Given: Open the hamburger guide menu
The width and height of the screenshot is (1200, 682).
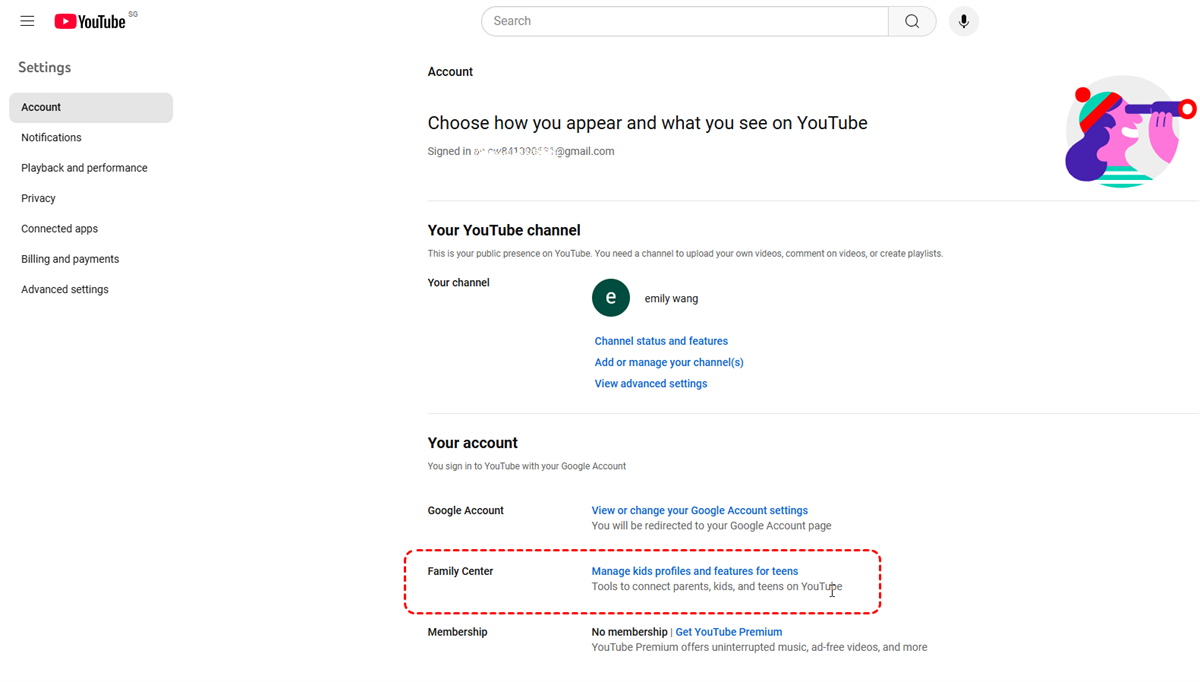Looking at the screenshot, I should (27, 21).
